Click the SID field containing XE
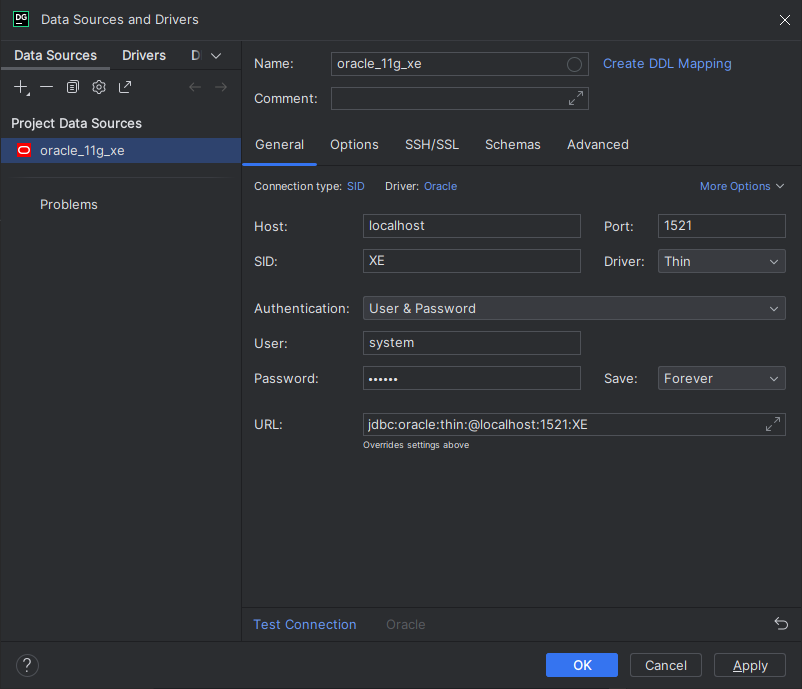This screenshot has height=689, width=802. point(472,261)
